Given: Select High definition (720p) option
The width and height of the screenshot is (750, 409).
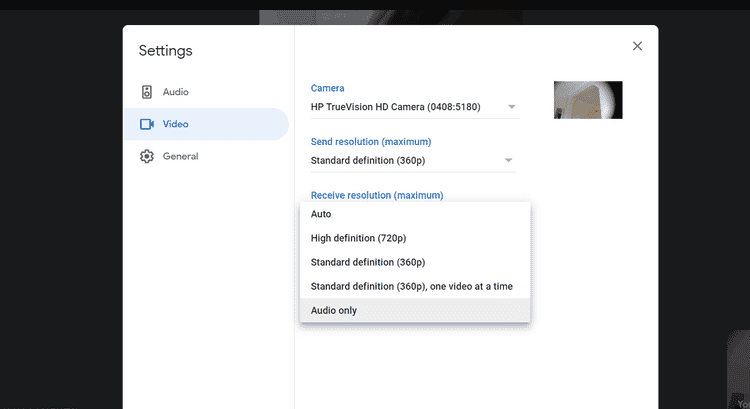Looking at the screenshot, I should (359, 238).
